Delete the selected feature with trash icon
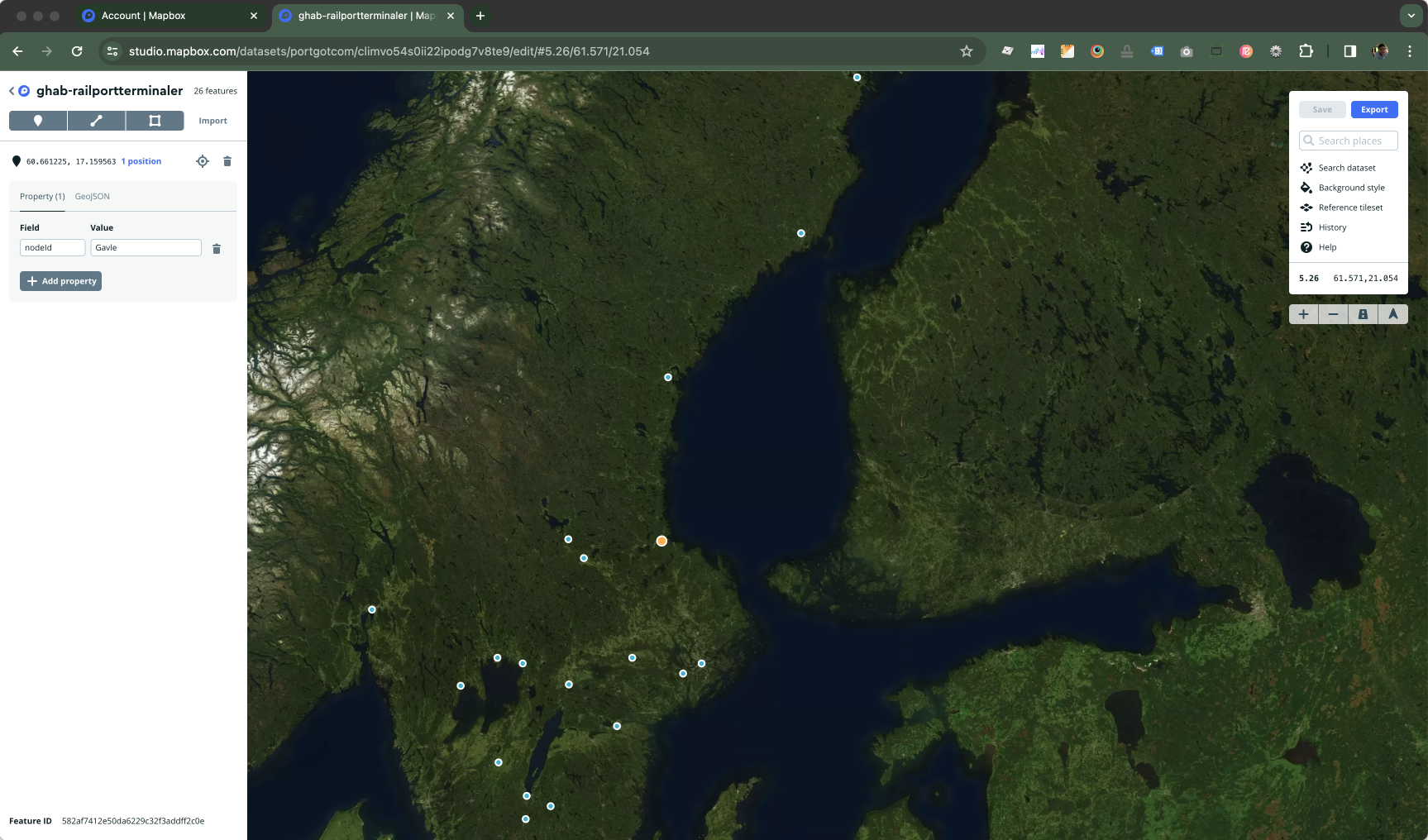This screenshot has width=1428, height=840. (x=227, y=161)
